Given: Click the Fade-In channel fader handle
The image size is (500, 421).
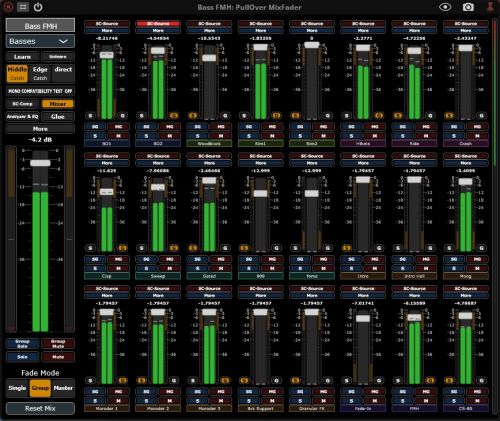Looking at the screenshot, I should [363, 319].
